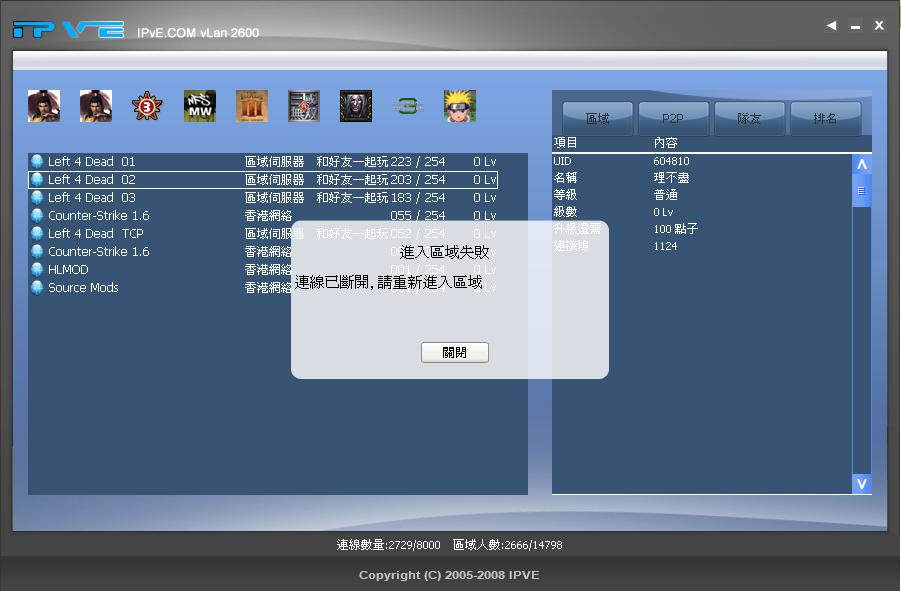Click the globe icon beside Left 4 Dead 03
The image size is (901, 591).
[x=37, y=198]
